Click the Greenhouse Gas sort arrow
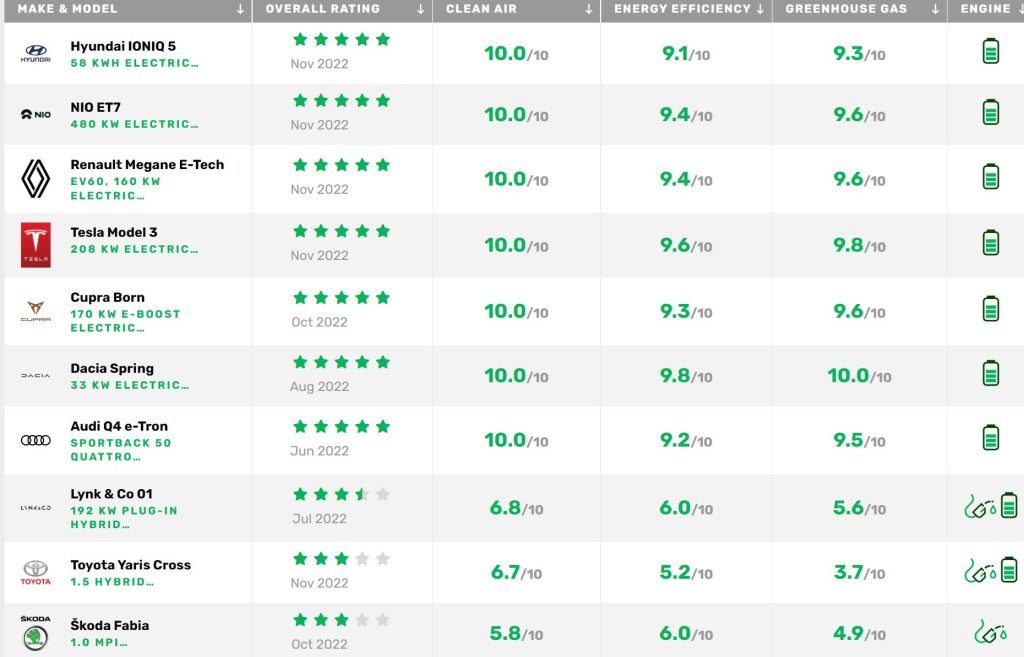This screenshot has width=1024, height=657. click(935, 9)
